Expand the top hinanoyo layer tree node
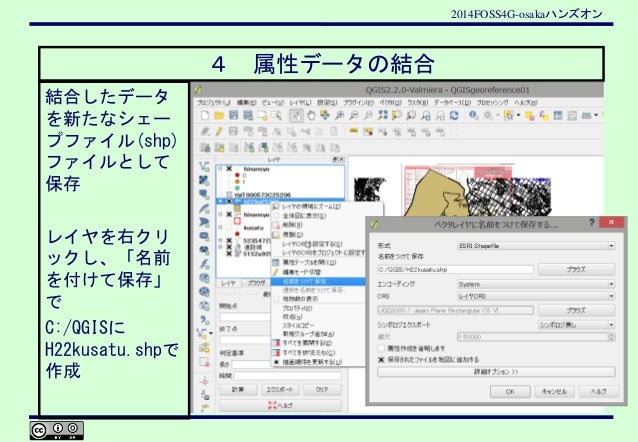 tap(221, 168)
